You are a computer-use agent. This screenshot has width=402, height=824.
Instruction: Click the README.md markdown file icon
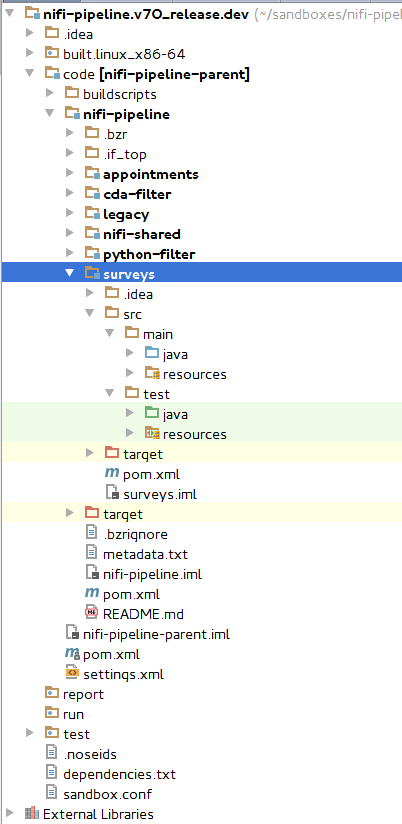91,613
